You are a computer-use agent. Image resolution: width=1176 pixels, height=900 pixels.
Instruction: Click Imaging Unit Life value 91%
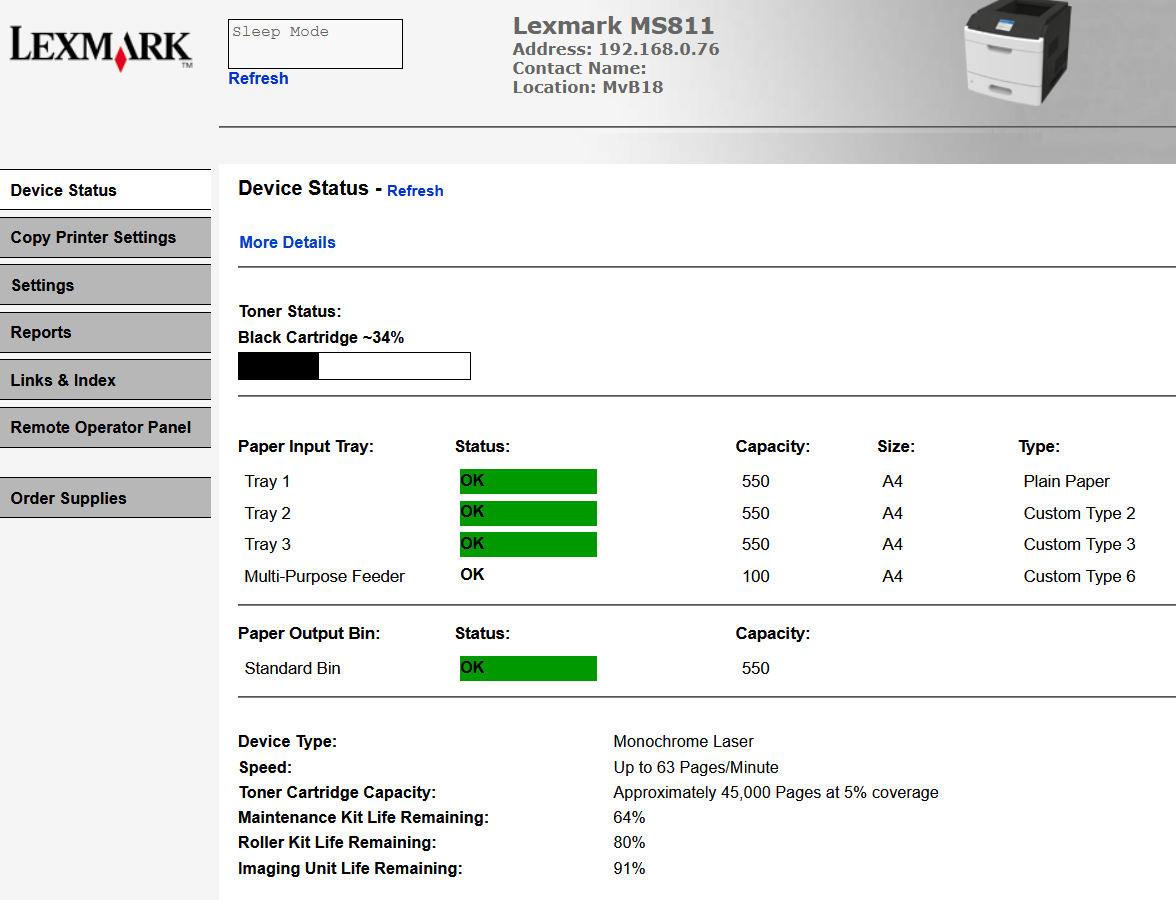click(629, 868)
